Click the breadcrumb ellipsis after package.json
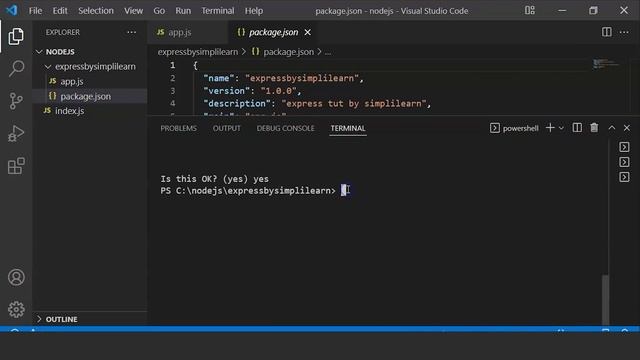This screenshot has height=360, width=640. coord(328,52)
